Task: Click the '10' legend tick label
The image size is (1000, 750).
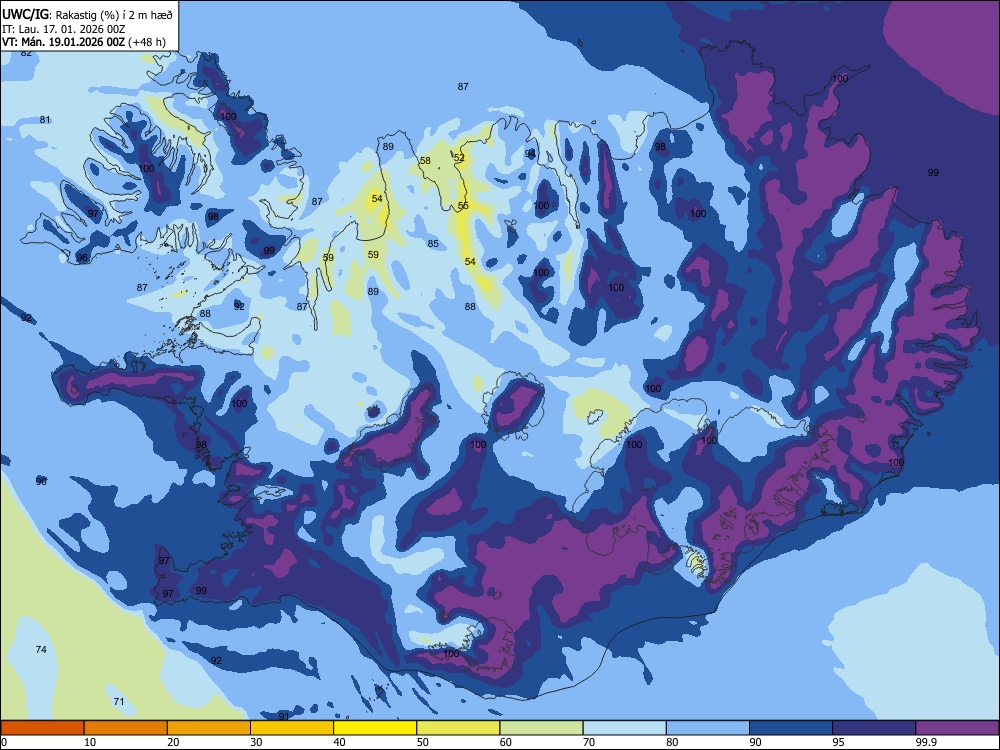Action: (90, 742)
